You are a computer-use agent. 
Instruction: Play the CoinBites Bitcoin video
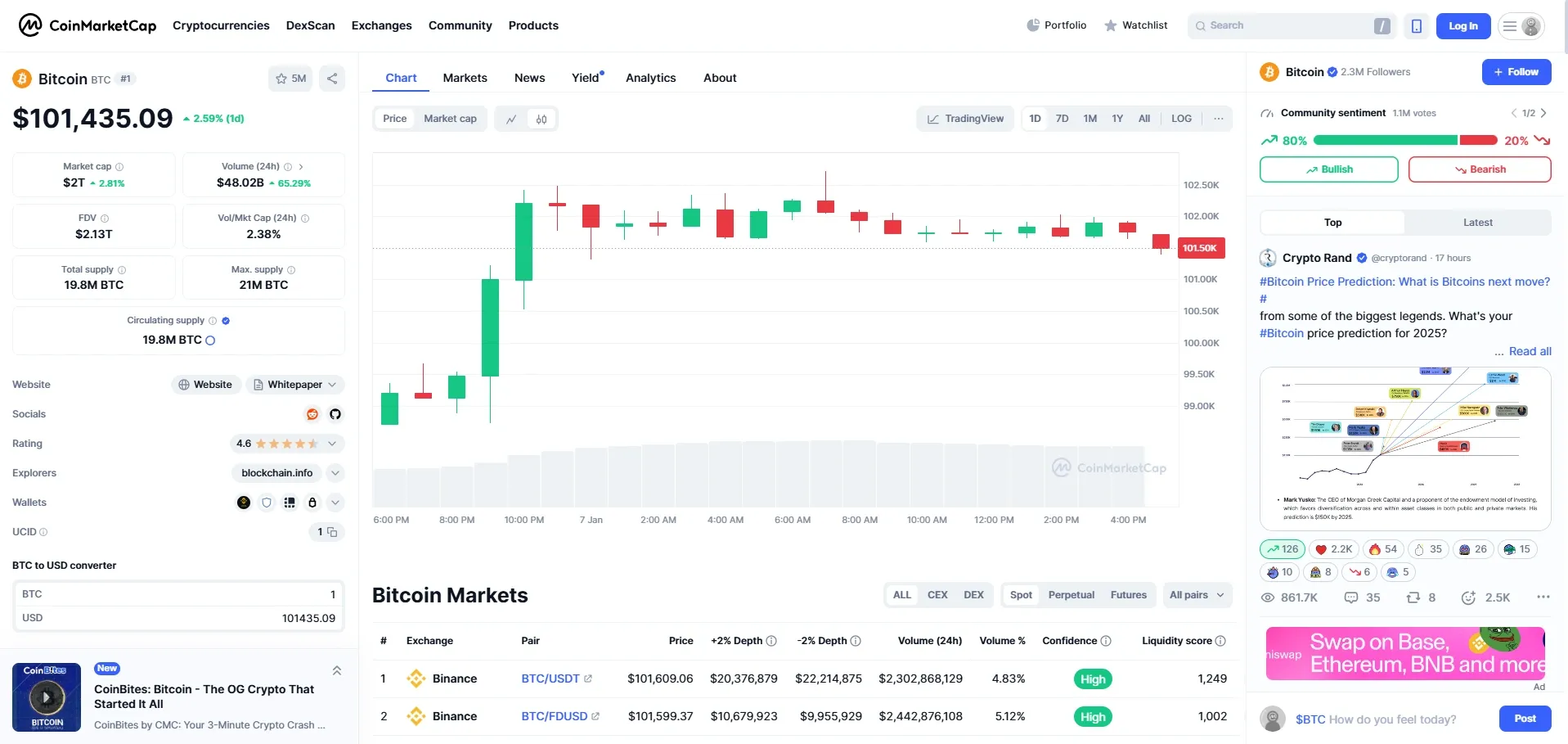pyautogui.click(x=47, y=697)
